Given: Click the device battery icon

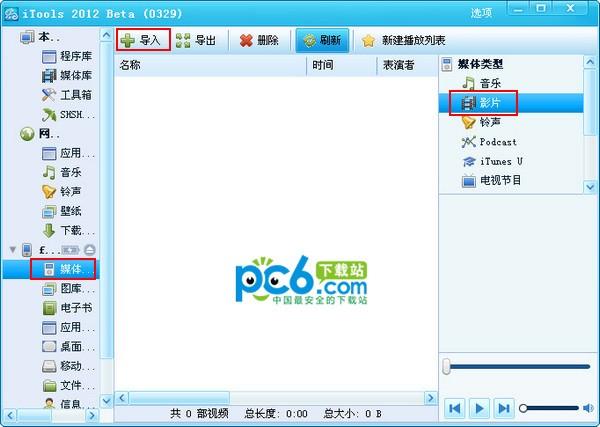Looking at the screenshot, I should point(70,250).
